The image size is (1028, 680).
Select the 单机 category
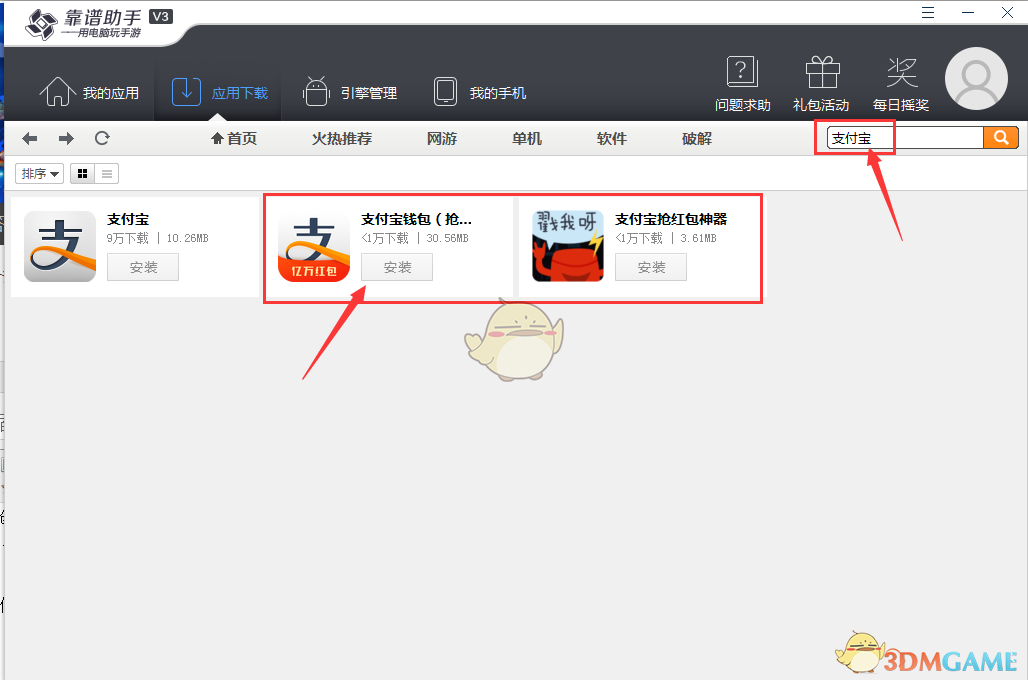(527, 138)
